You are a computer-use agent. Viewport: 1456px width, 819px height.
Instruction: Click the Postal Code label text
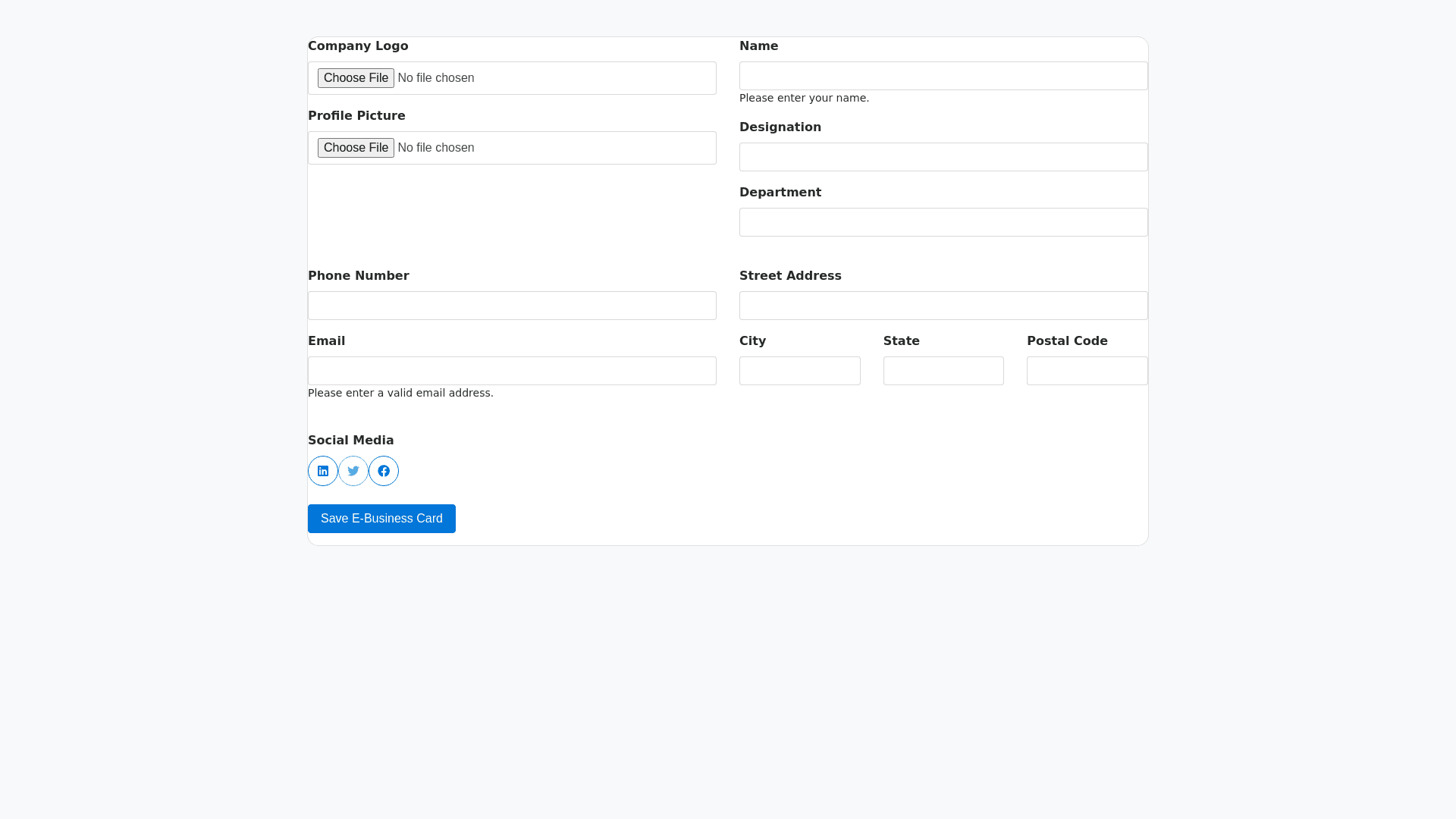click(1067, 341)
